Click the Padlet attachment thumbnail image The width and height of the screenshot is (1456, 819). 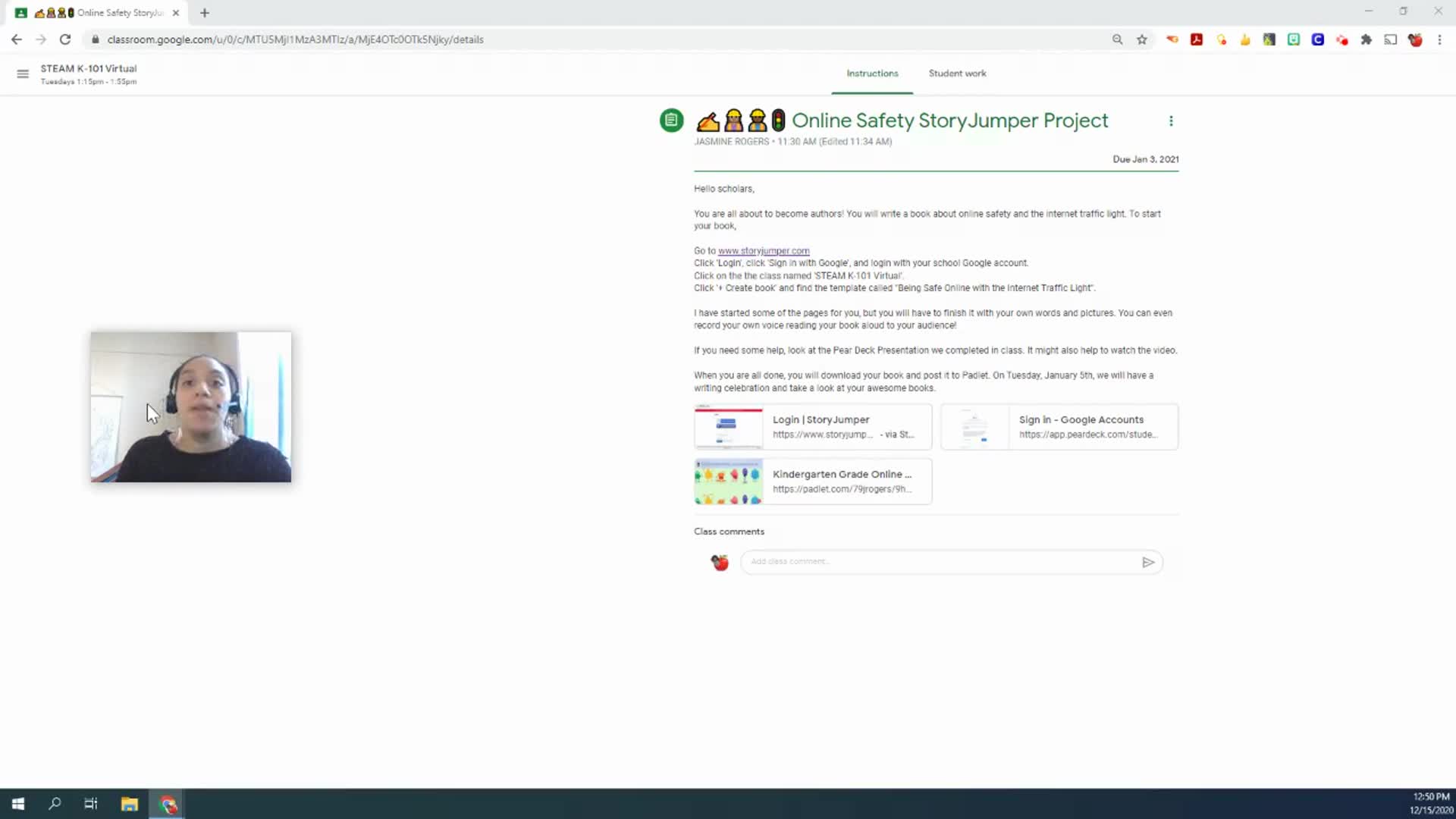729,482
